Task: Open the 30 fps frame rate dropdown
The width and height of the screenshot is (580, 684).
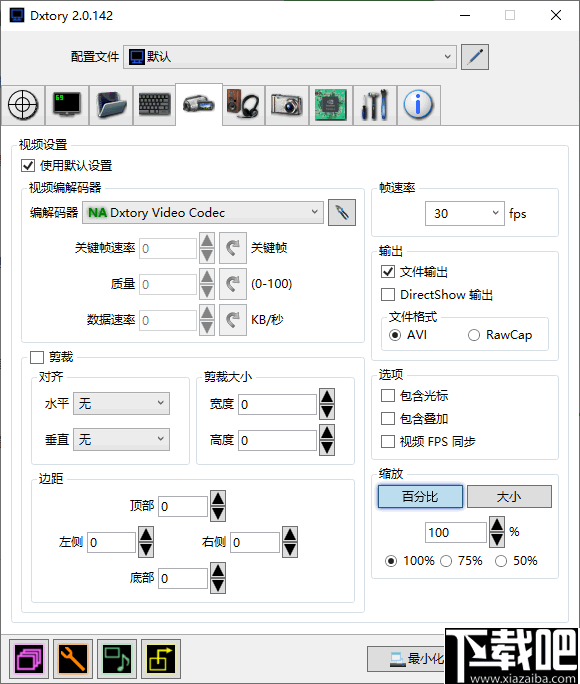Action: click(464, 213)
